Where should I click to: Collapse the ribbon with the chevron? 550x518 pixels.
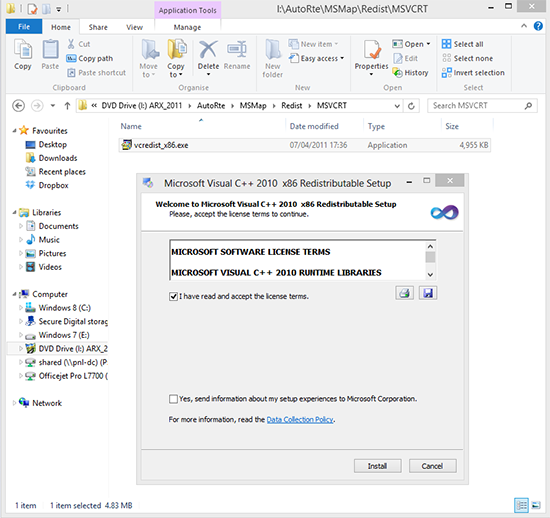coord(524,26)
